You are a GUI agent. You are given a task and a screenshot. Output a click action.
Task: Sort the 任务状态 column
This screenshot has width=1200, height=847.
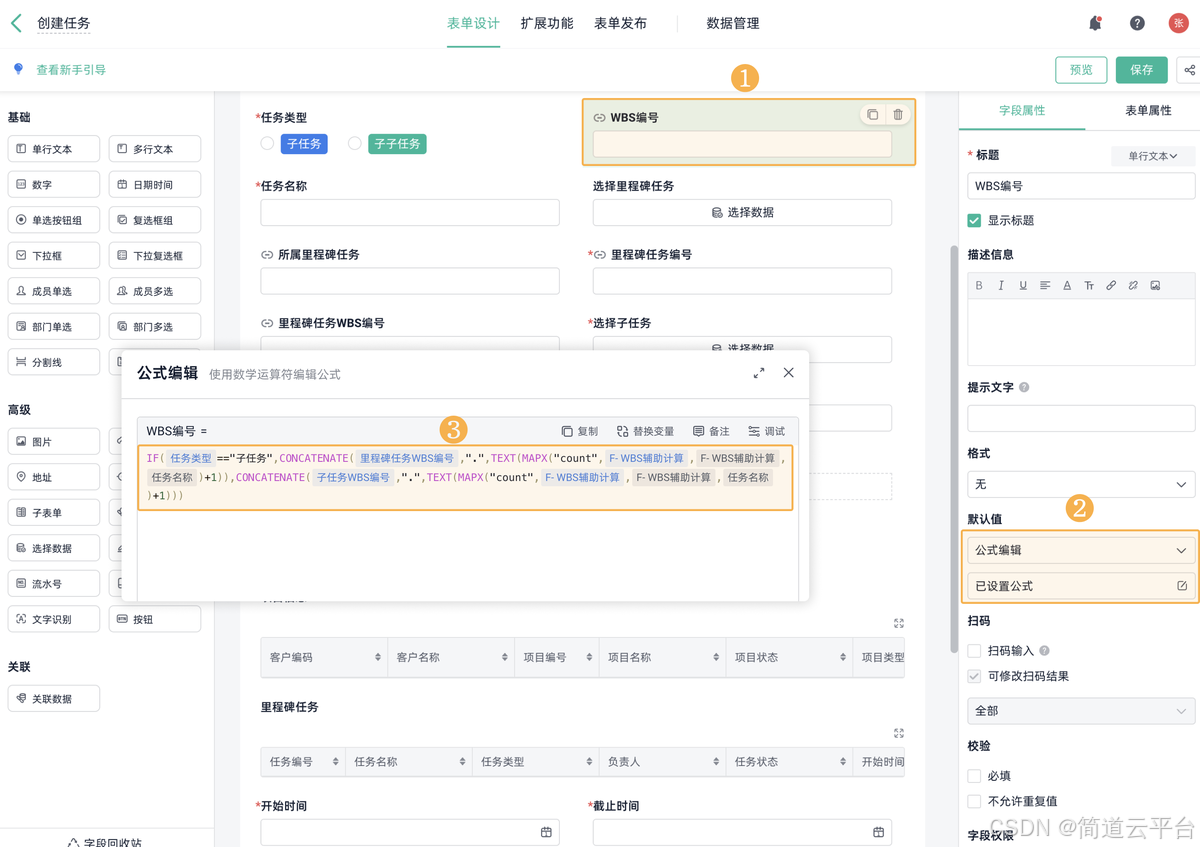843,762
